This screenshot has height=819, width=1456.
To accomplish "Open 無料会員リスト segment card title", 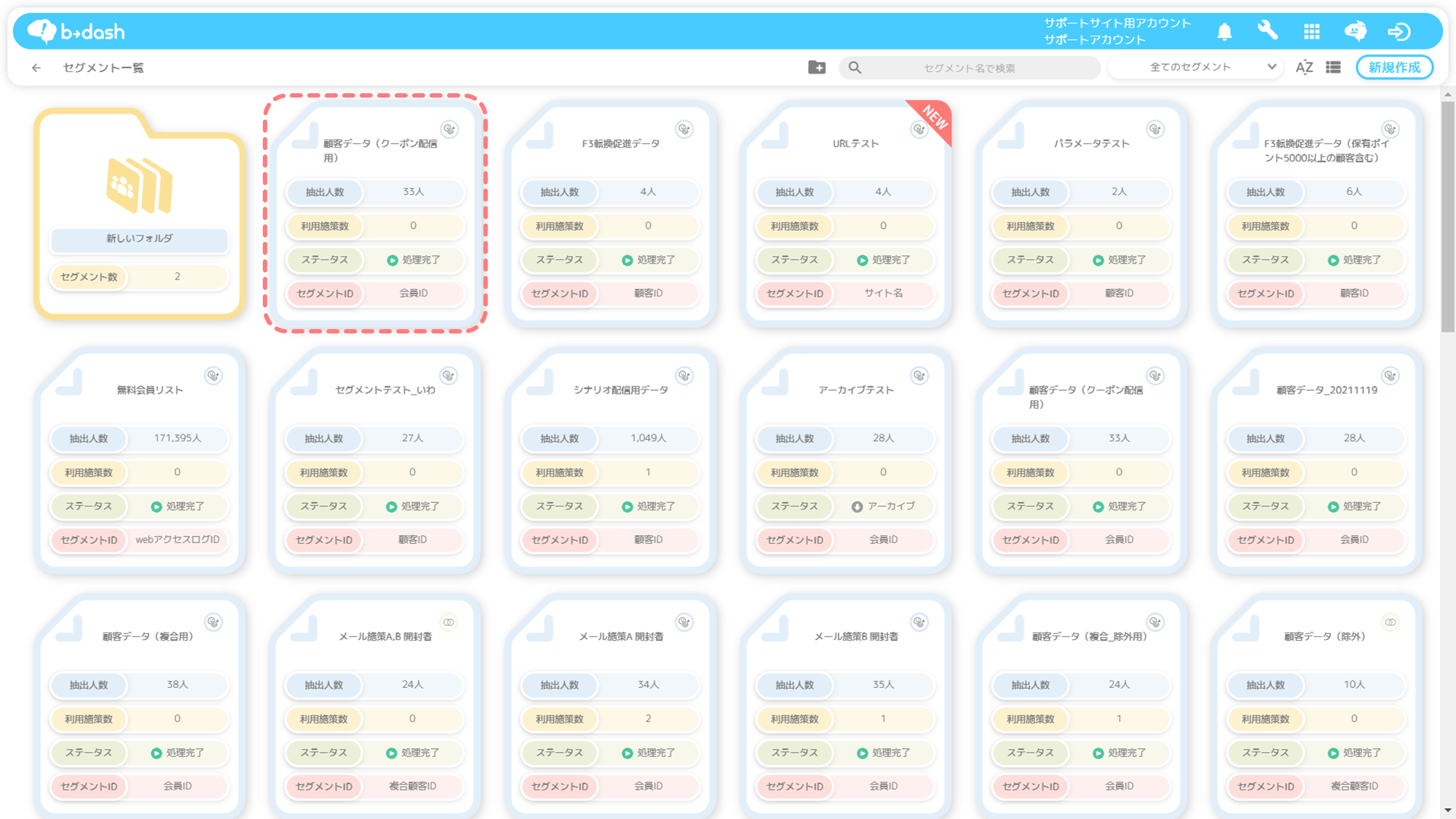I will point(150,390).
